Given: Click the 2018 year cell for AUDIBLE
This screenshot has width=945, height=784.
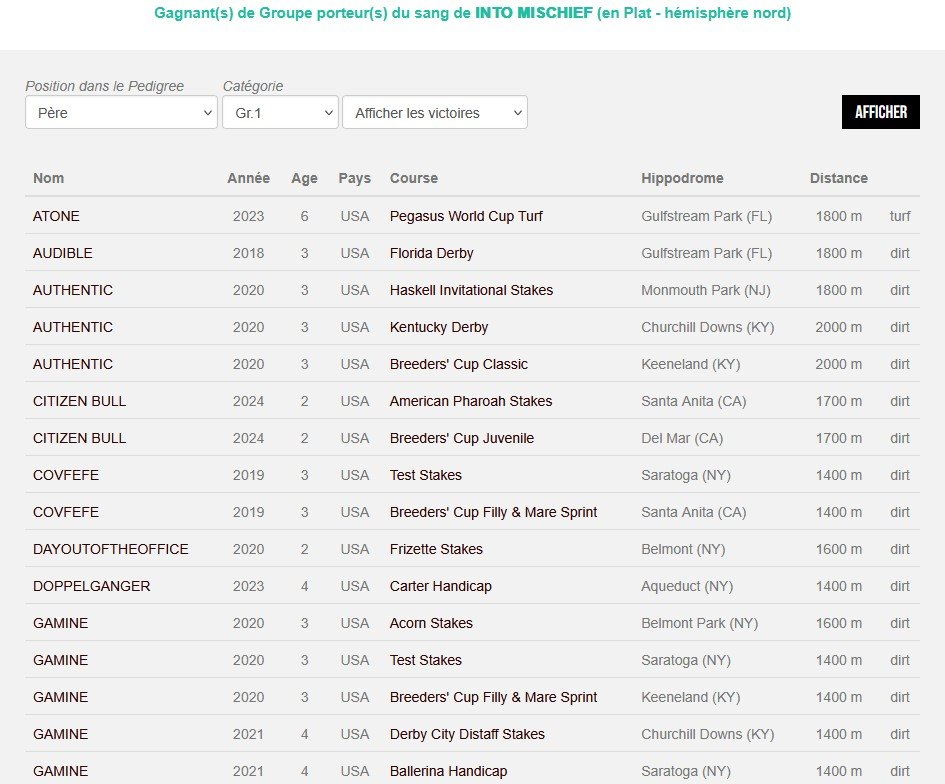Looking at the screenshot, I should (248, 253).
